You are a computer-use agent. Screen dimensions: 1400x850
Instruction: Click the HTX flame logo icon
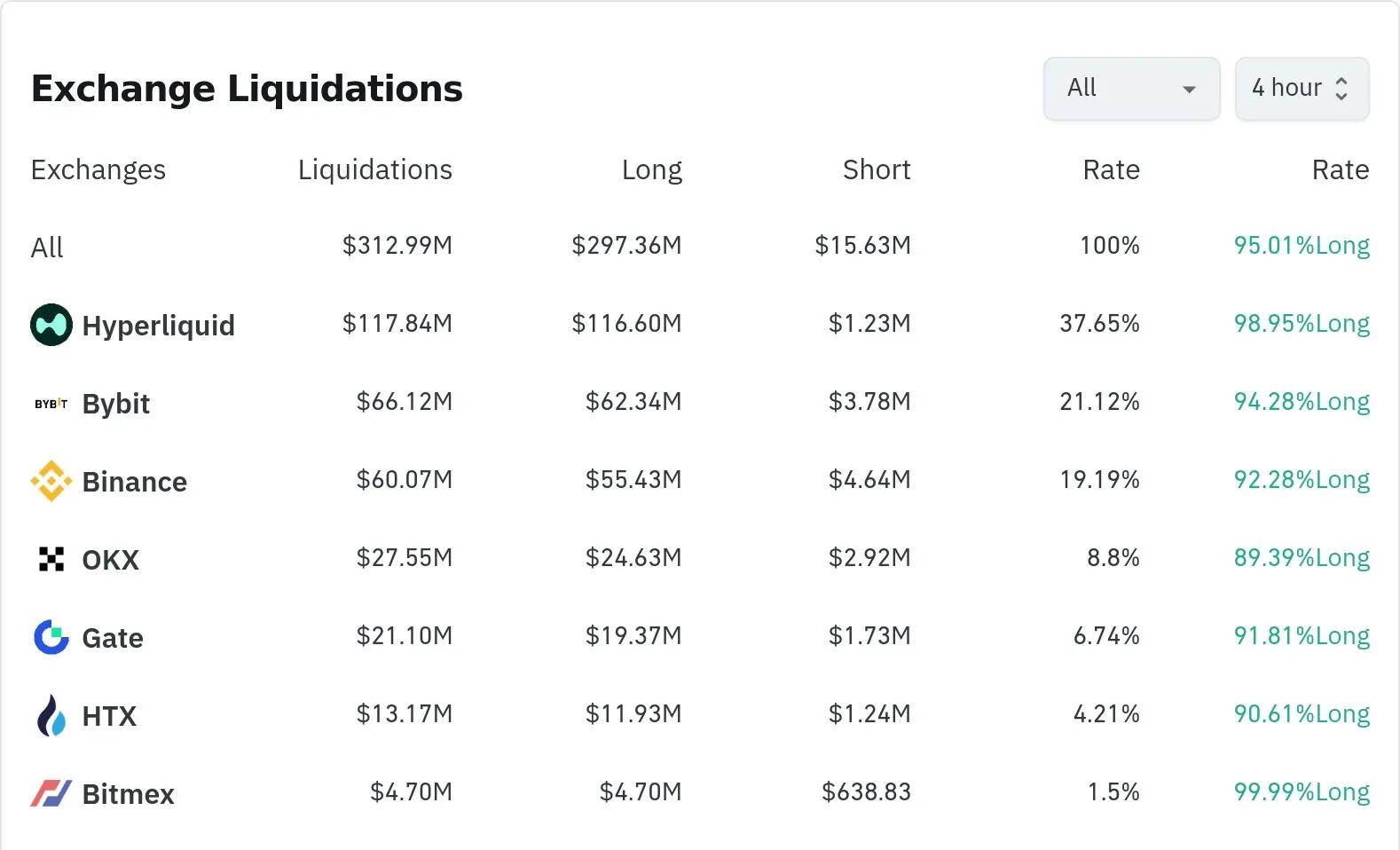pos(51,715)
